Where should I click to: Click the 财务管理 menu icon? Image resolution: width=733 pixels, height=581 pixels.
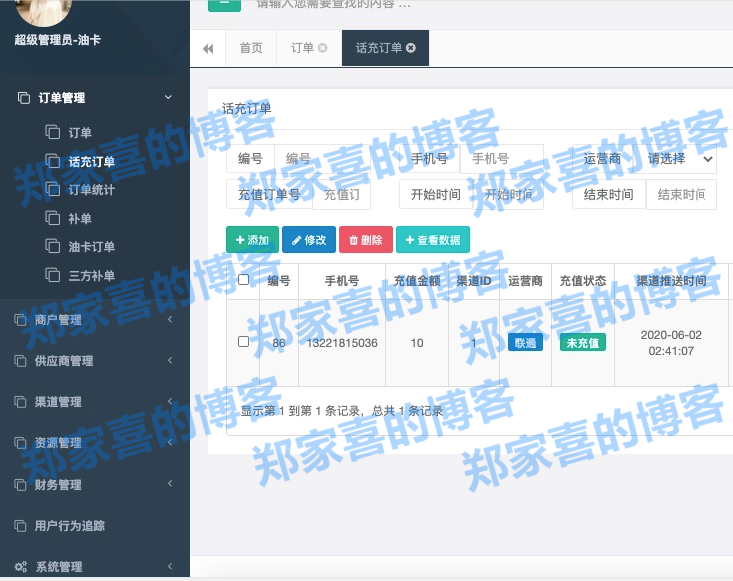[x=20, y=485]
